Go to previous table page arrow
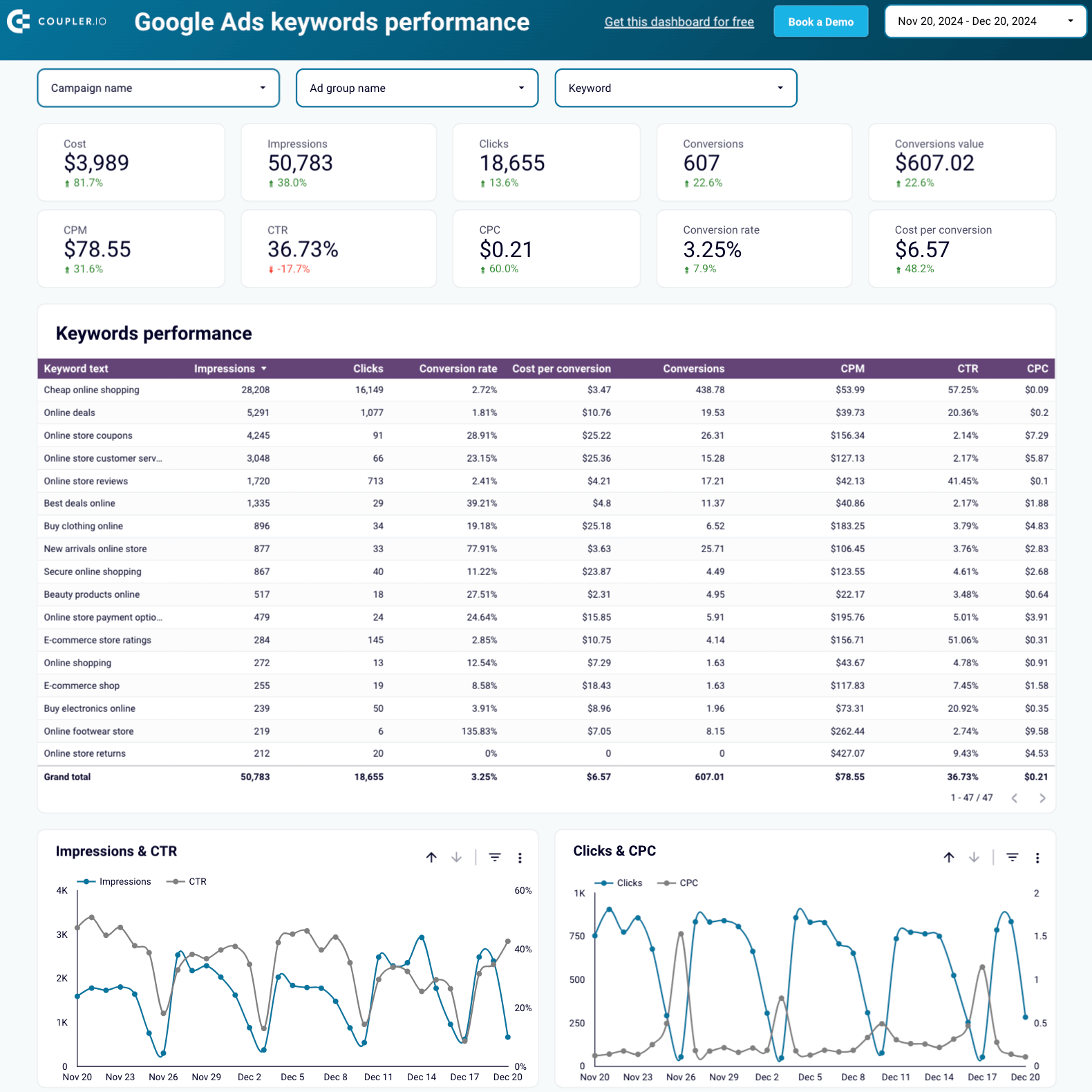Viewport: 1092px width, 1092px height. [1015, 798]
